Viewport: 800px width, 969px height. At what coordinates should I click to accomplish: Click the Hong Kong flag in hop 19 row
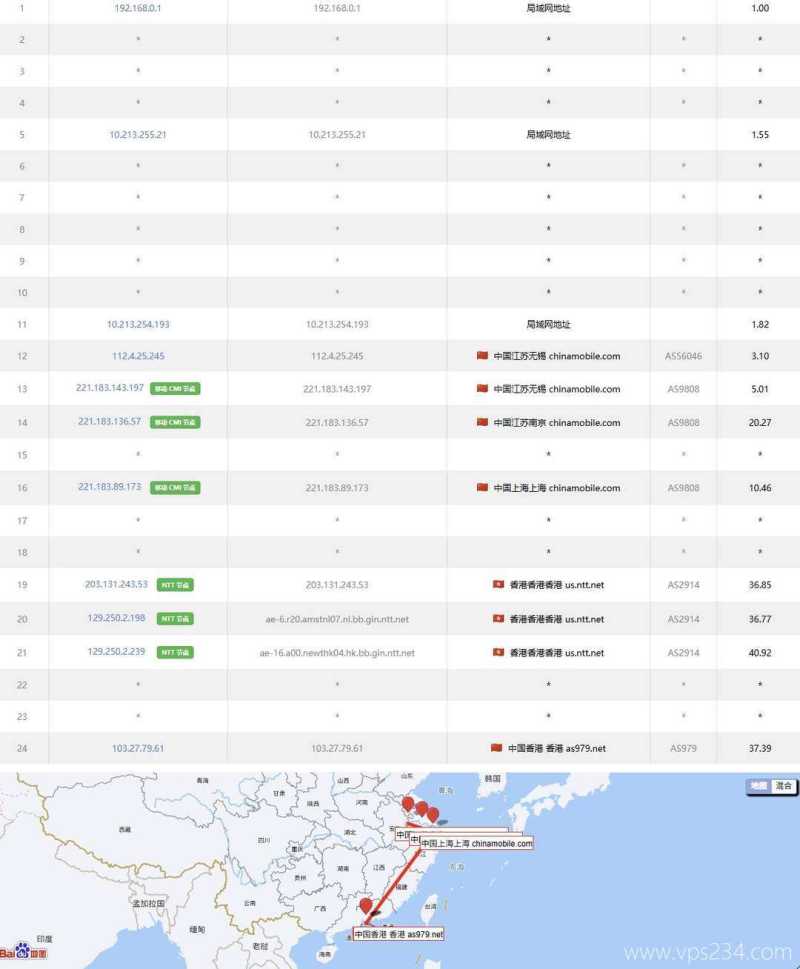tap(498, 585)
